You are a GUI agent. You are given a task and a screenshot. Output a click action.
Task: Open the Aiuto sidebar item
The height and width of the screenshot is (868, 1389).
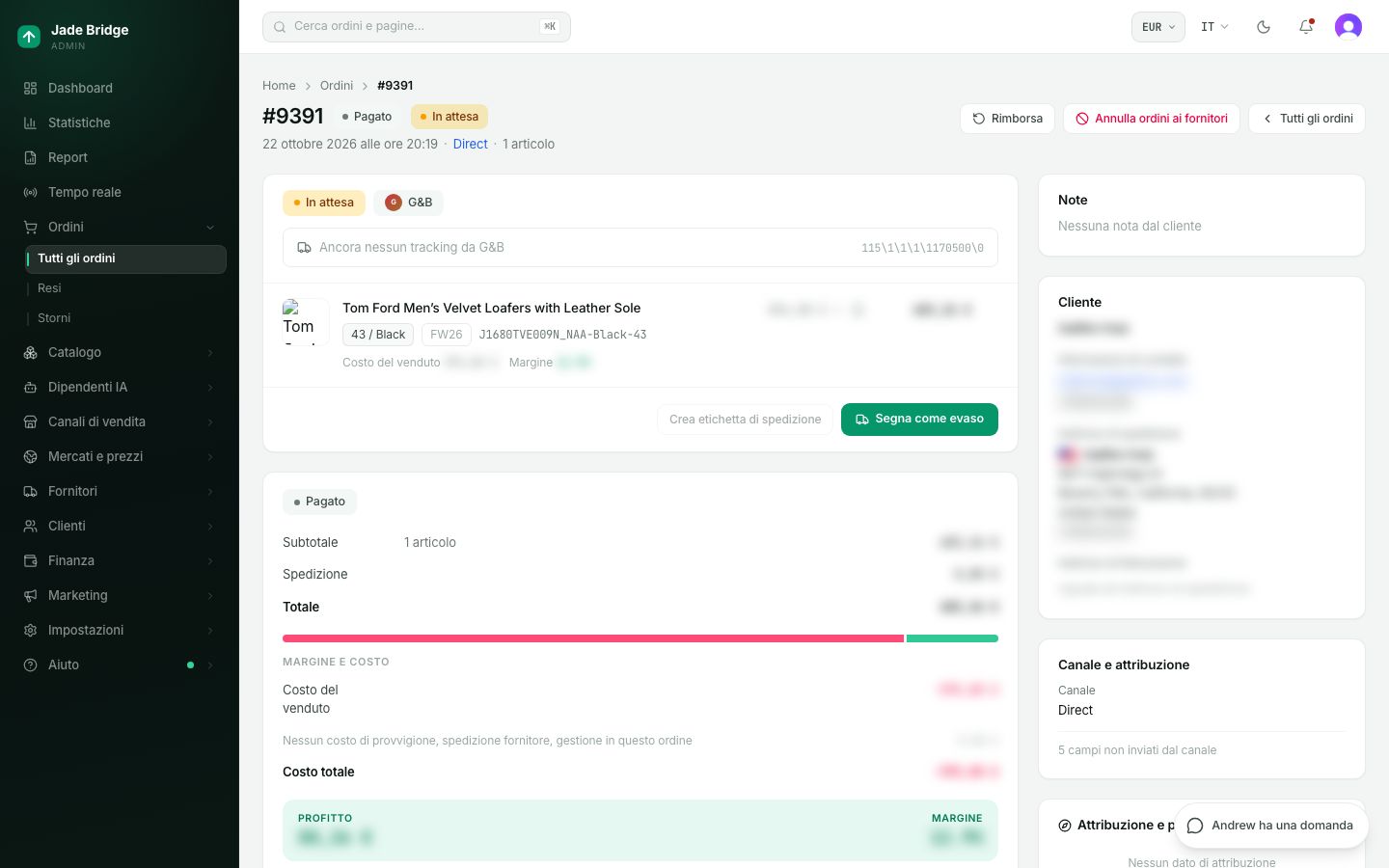click(x=120, y=665)
